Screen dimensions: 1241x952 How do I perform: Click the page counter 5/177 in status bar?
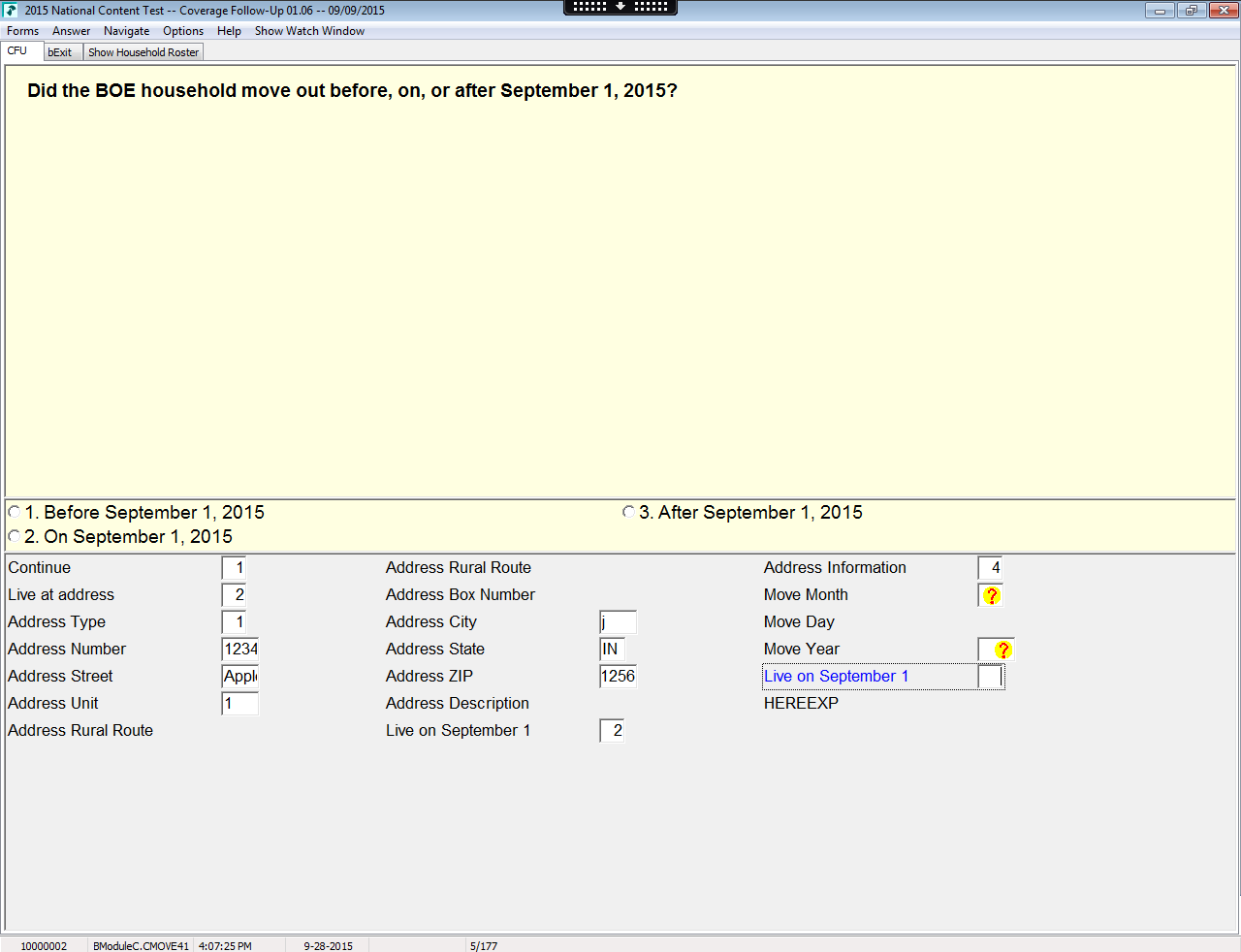click(x=484, y=946)
